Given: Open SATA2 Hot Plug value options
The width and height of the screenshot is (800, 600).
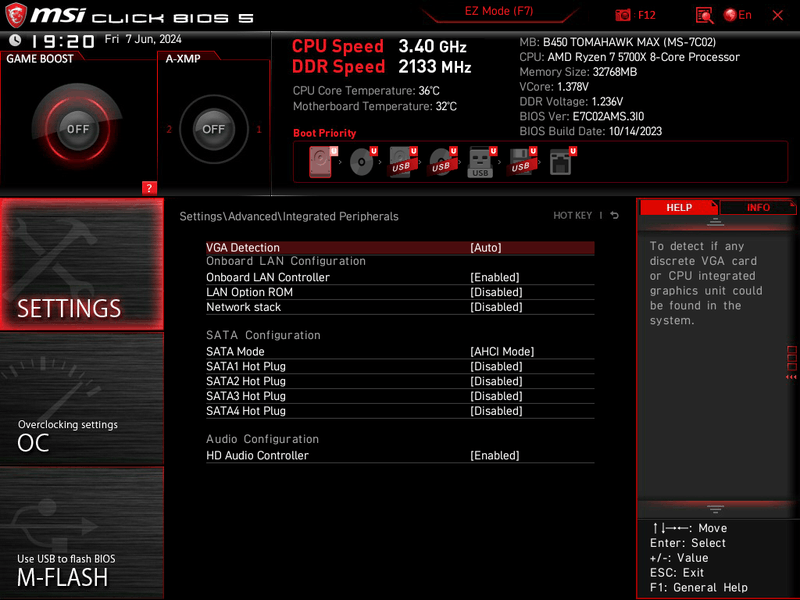Looking at the screenshot, I should (x=496, y=381).
